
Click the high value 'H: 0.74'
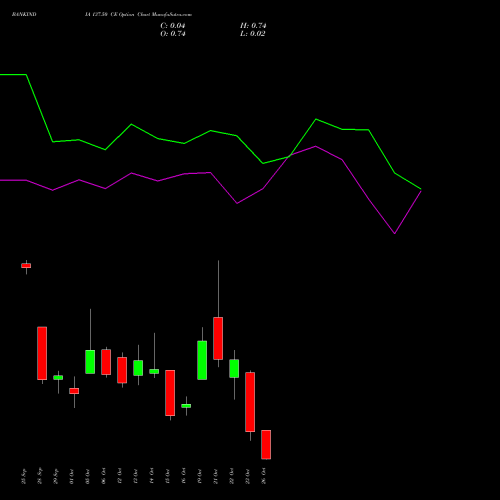click(x=253, y=26)
